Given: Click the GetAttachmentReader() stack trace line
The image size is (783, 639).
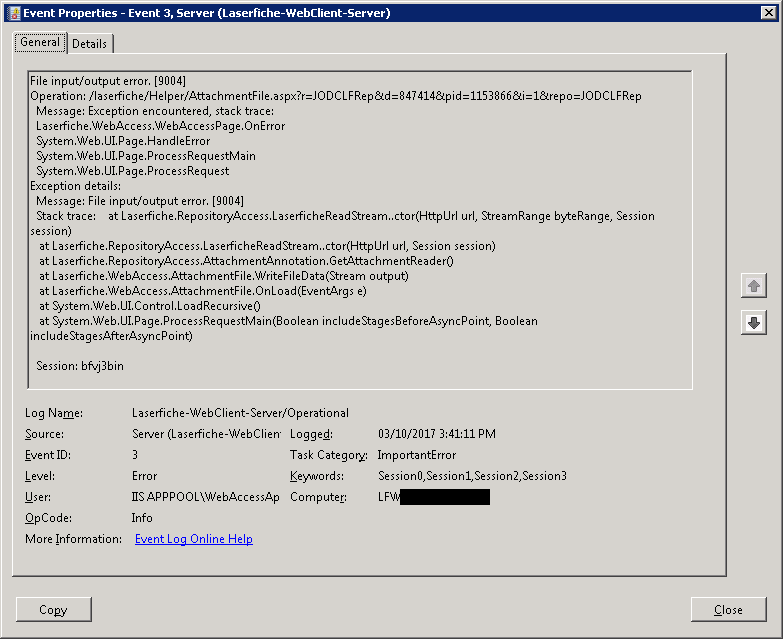Looking at the screenshot, I should tap(246, 261).
